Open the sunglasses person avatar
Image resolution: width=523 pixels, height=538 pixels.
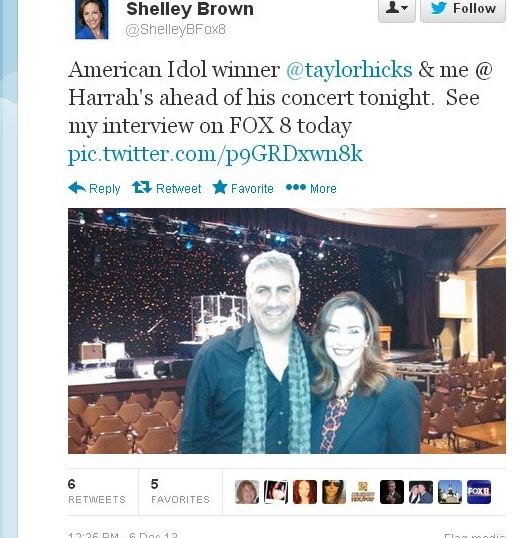[334, 492]
